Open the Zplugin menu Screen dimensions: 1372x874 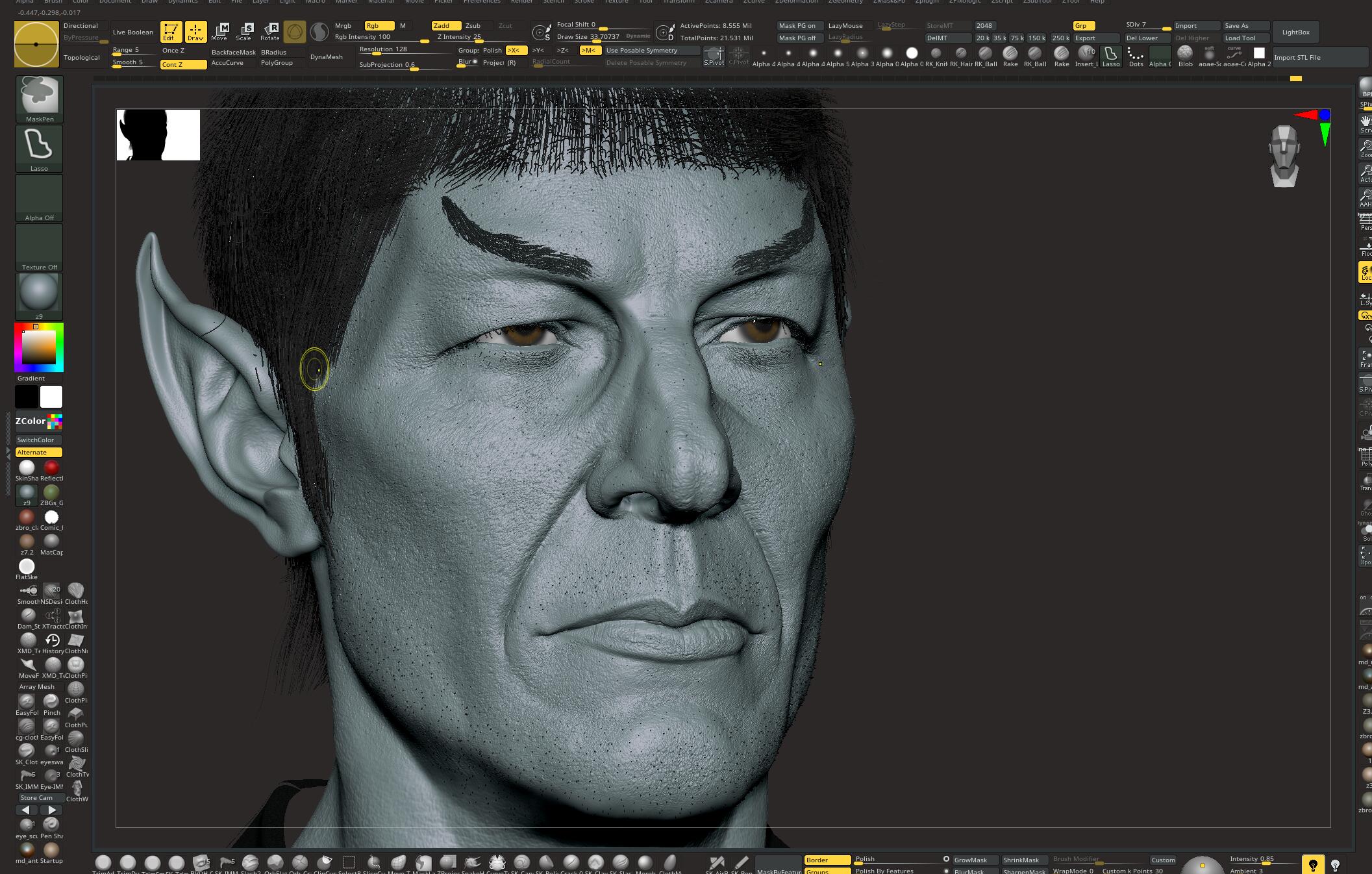point(927,2)
